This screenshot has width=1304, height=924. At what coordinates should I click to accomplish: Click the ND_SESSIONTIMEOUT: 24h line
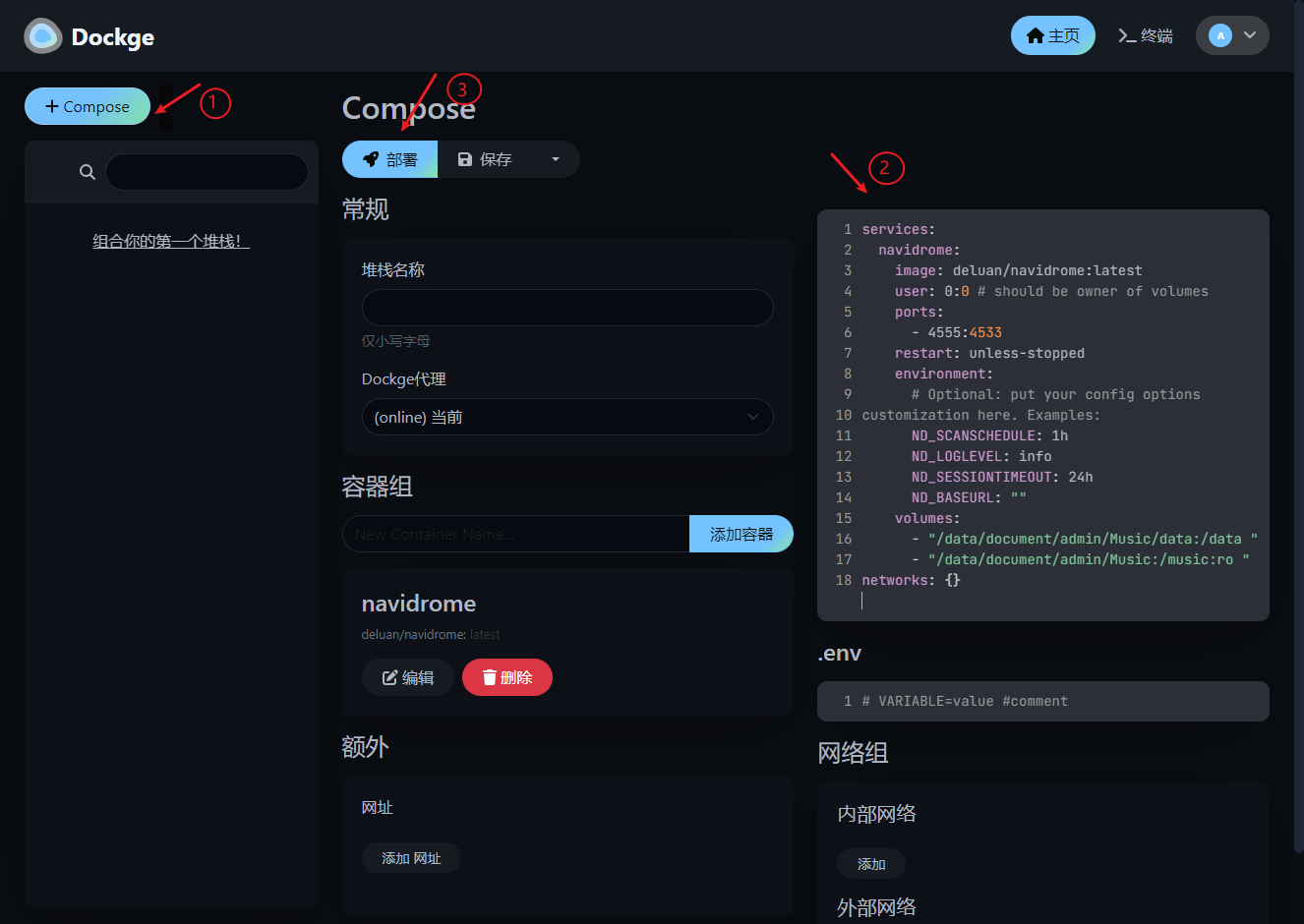coord(1002,477)
